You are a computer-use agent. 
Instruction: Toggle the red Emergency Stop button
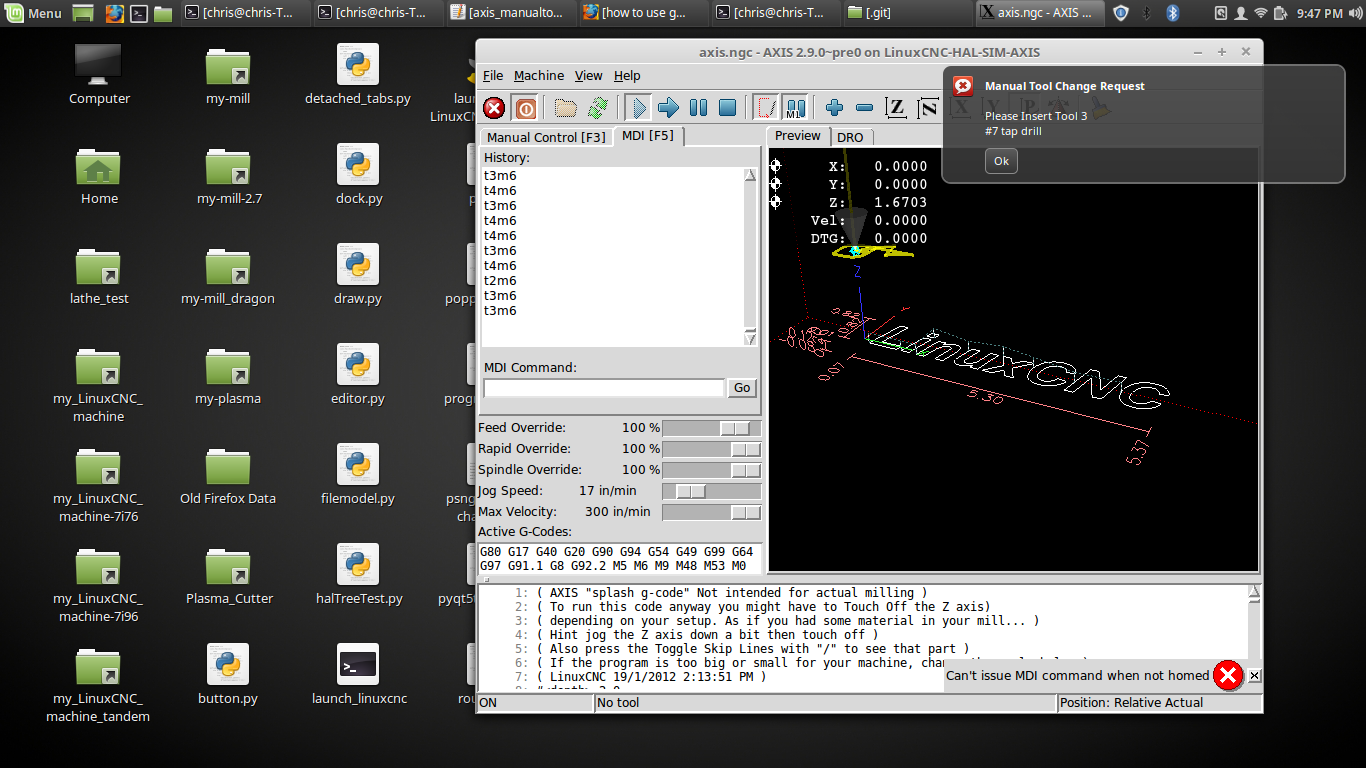point(494,108)
